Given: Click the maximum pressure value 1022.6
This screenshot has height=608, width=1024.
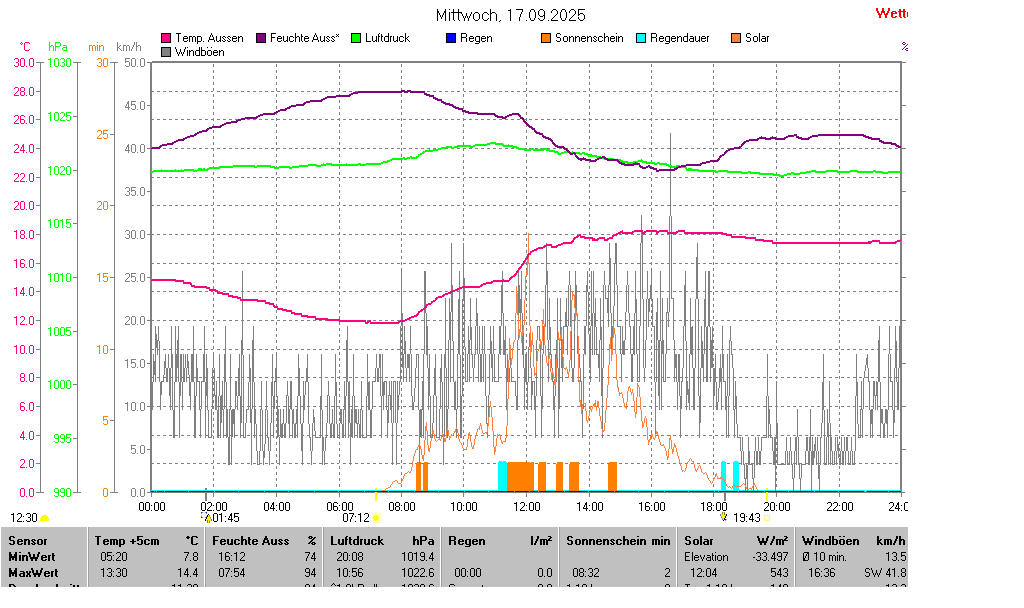Looking at the screenshot, I should tap(418, 573).
